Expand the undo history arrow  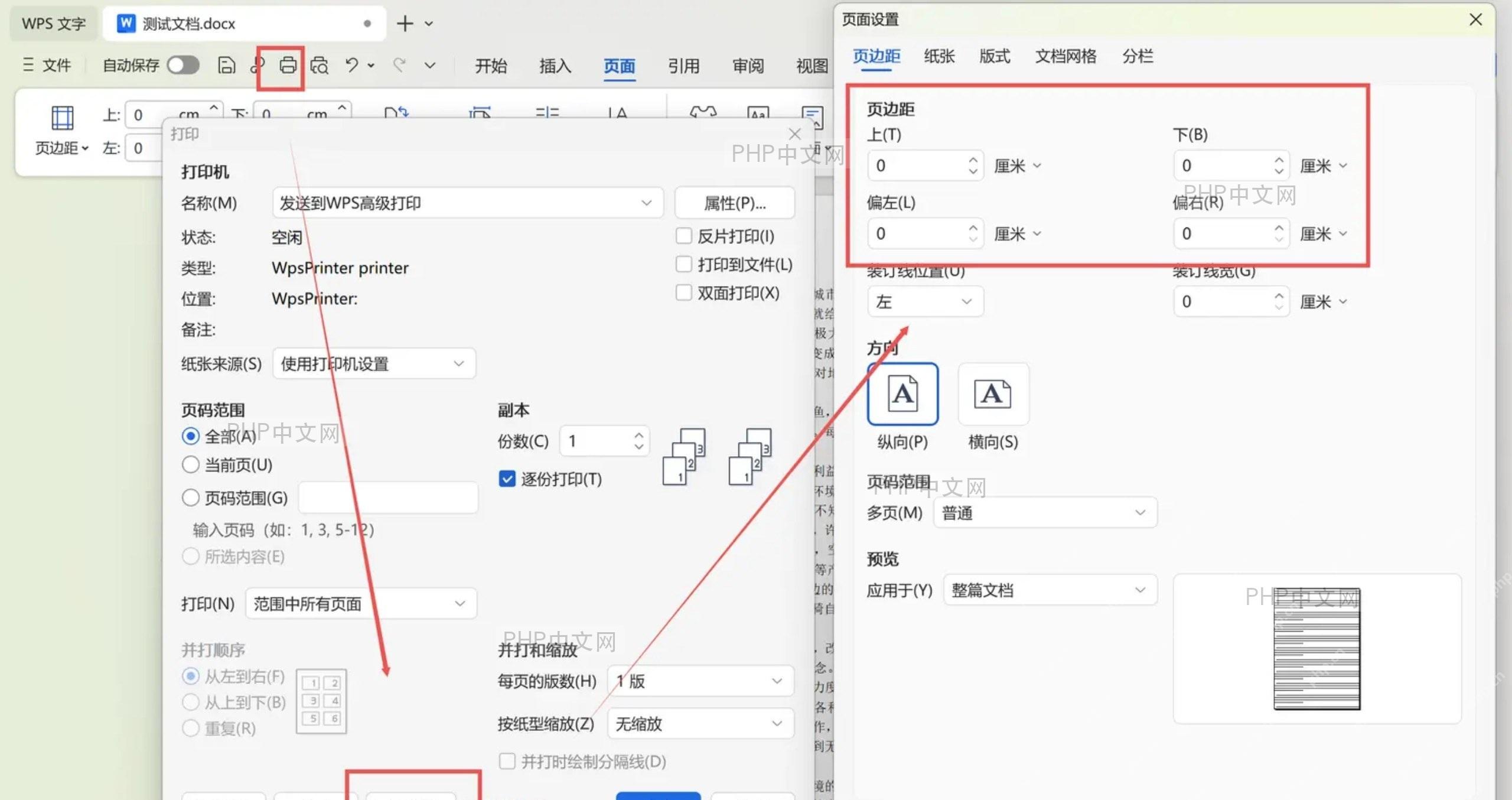371,65
